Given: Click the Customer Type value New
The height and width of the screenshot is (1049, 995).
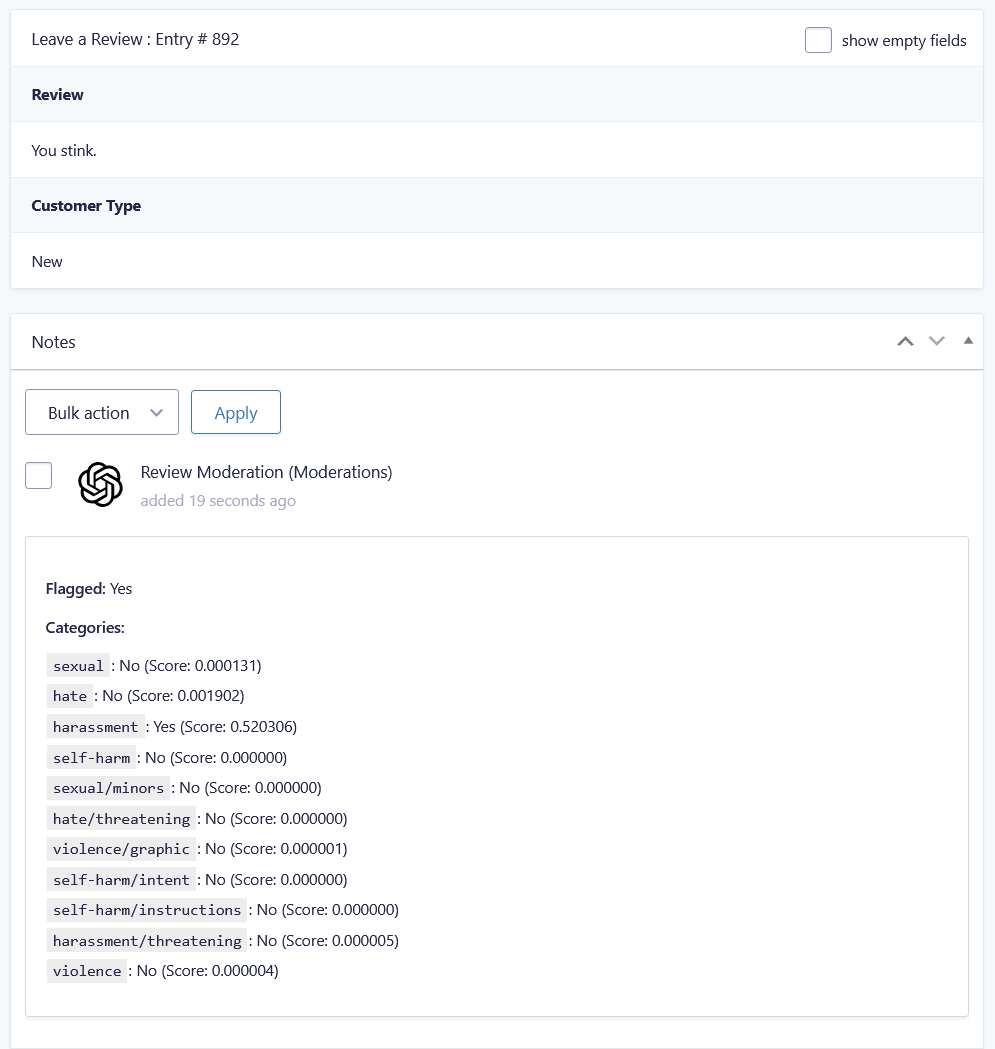Looking at the screenshot, I should click(x=47, y=262).
